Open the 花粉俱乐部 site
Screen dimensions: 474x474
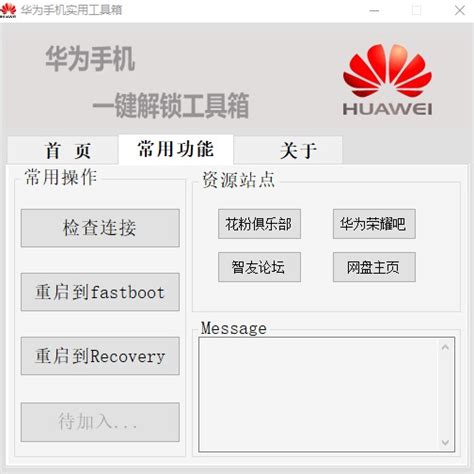[259, 224]
